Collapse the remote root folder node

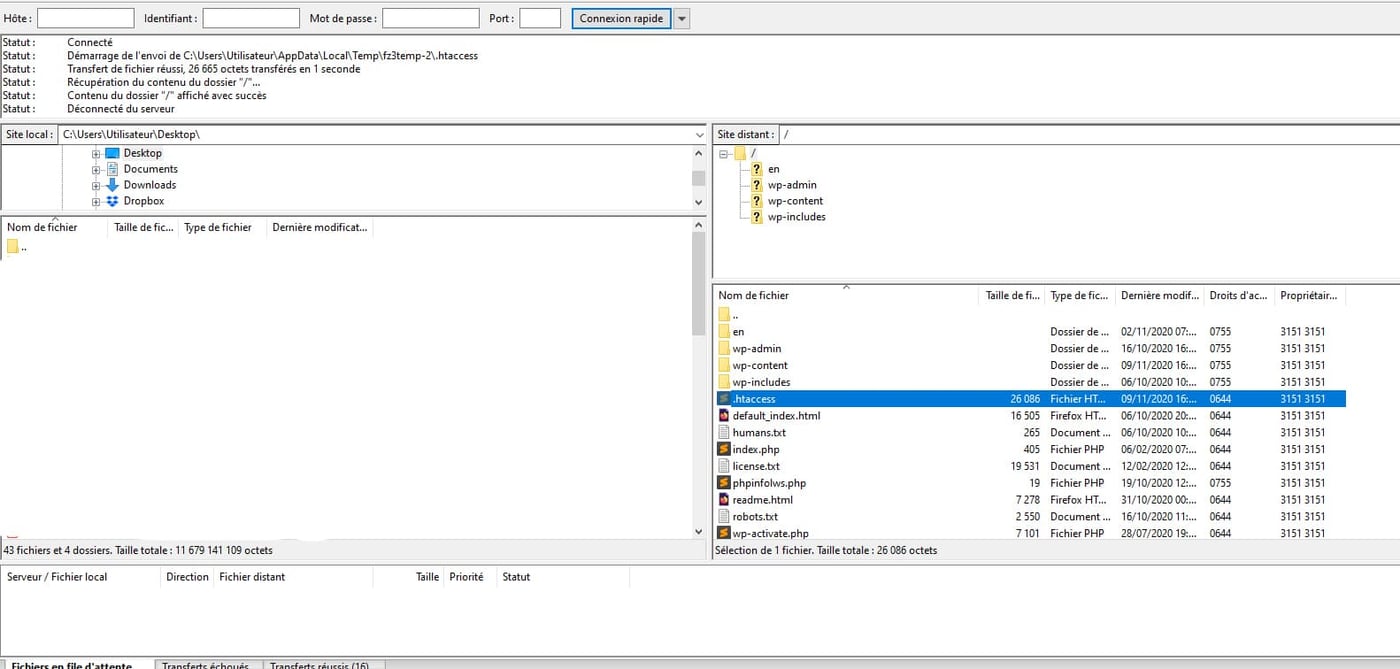tap(723, 154)
